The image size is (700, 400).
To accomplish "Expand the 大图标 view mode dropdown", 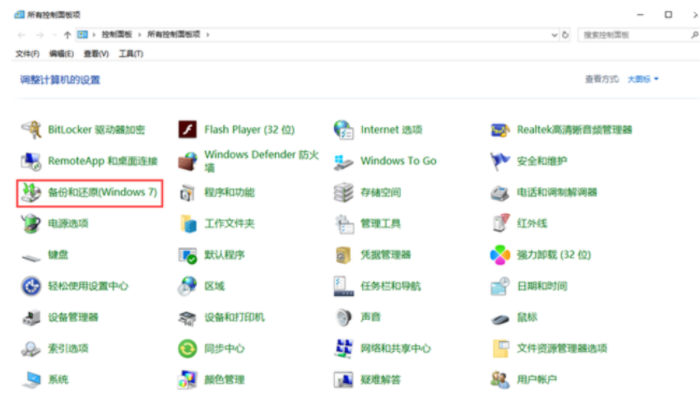I will (643, 79).
